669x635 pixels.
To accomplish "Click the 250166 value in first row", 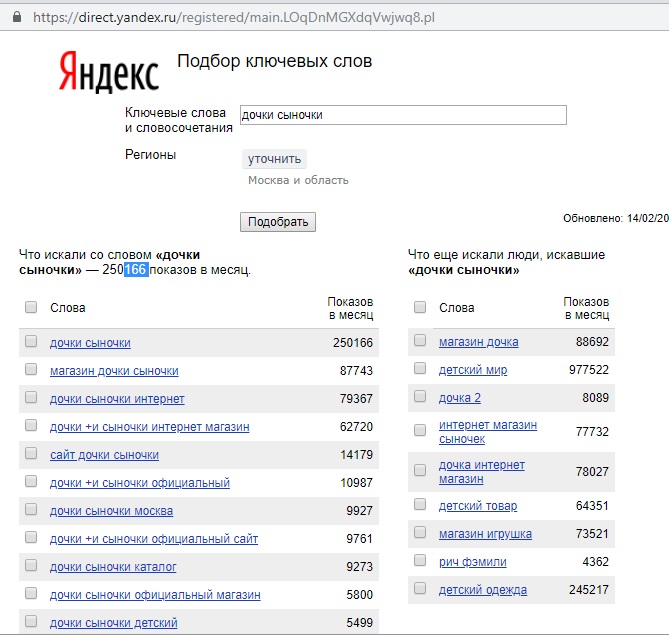I will (x=353, y=343).
